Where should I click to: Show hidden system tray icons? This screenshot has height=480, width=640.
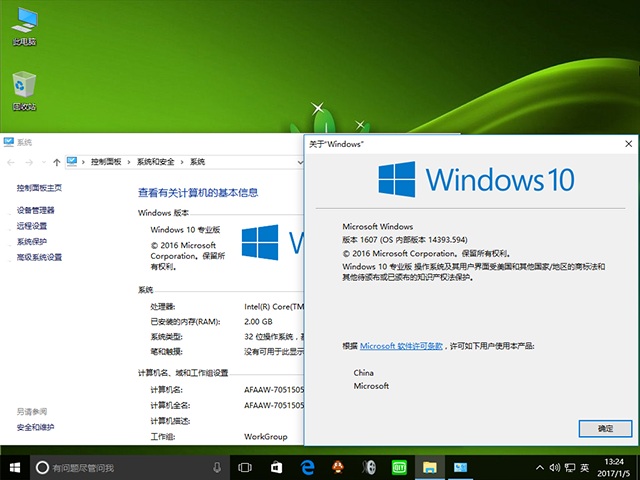(x=539, y=467)
